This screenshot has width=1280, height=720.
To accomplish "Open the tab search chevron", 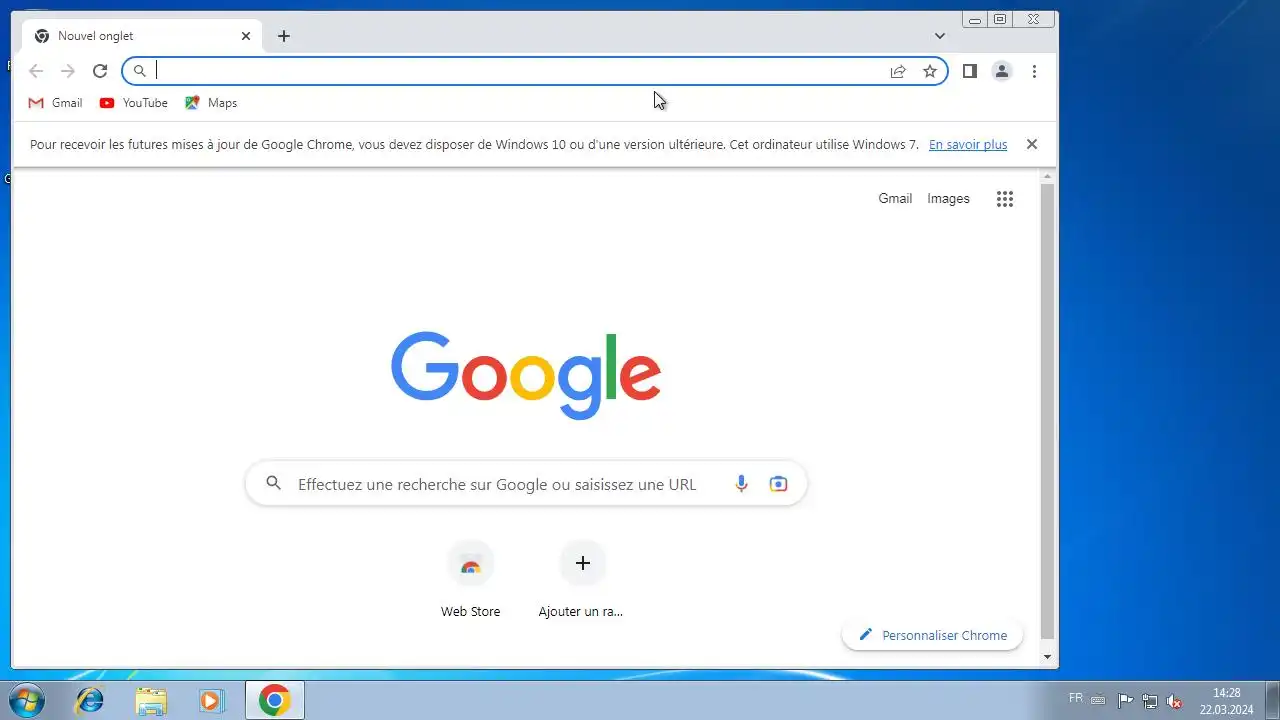I will 940,36.
